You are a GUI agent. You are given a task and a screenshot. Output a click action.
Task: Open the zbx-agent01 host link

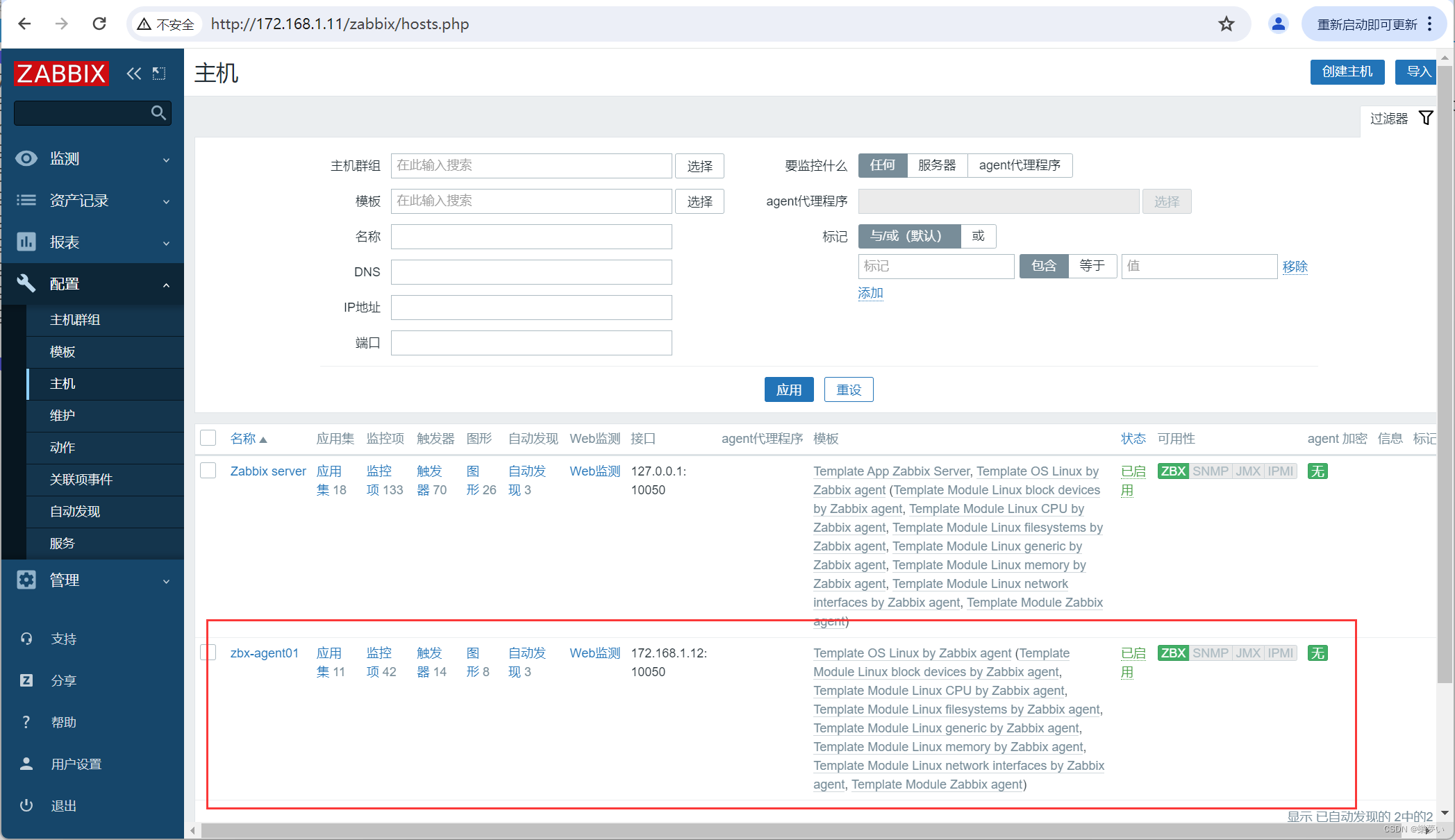[264, 653]
